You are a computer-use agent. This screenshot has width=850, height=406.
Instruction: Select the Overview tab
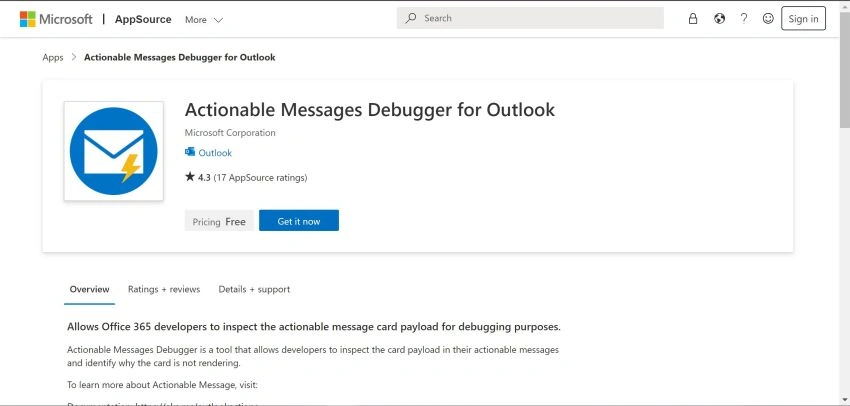click(x=89, y=289)
